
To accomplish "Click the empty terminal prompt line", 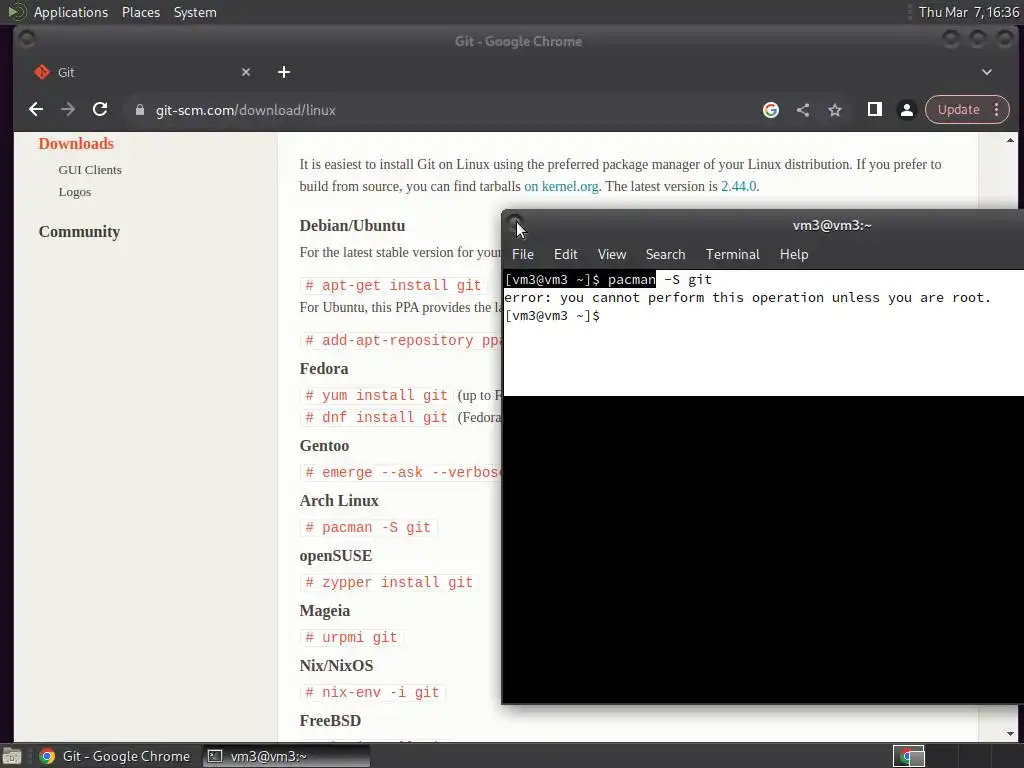I will pos(552,316).
